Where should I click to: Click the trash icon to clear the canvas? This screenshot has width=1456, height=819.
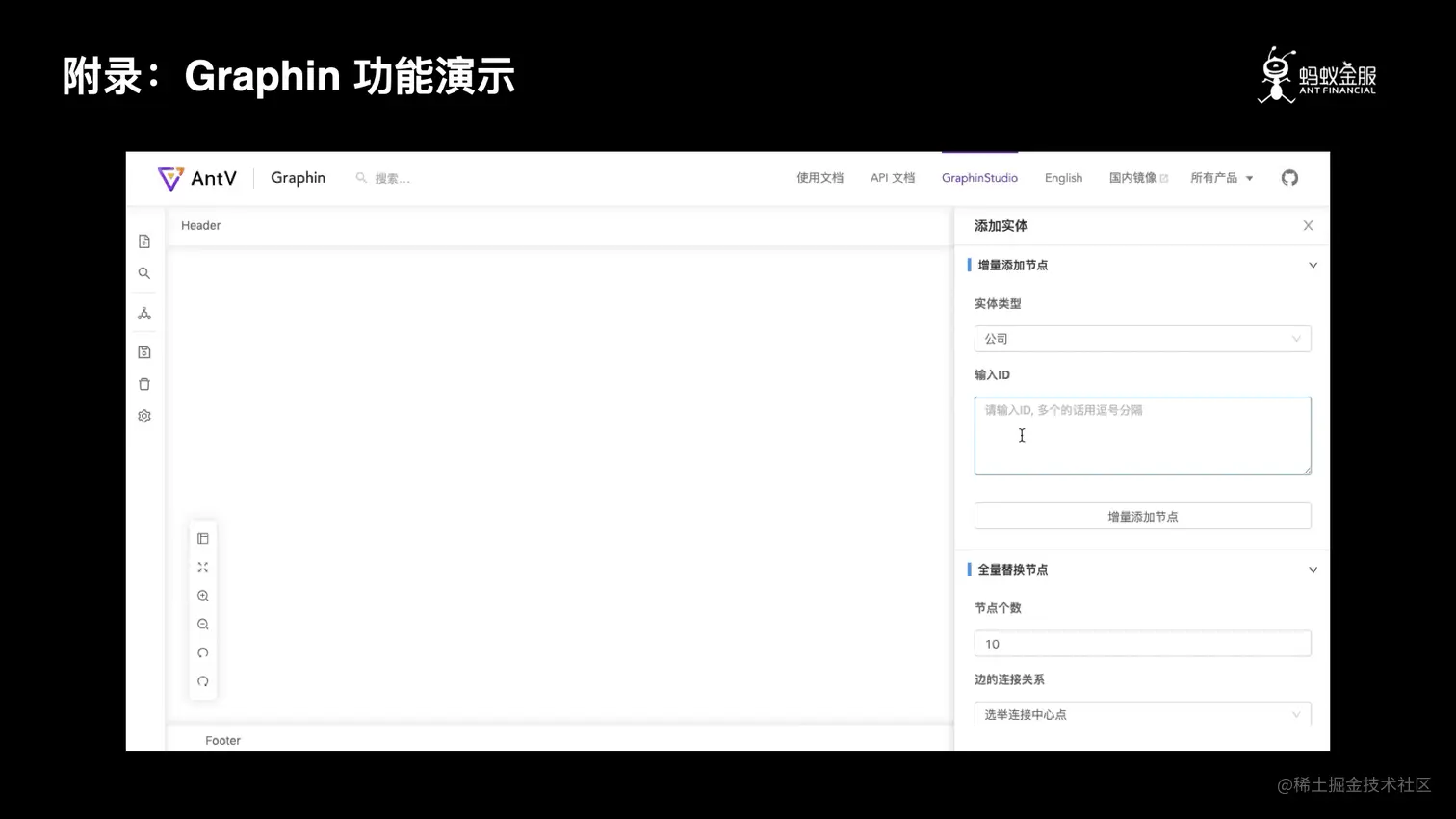pyautogui.click(x=144, y=383)
